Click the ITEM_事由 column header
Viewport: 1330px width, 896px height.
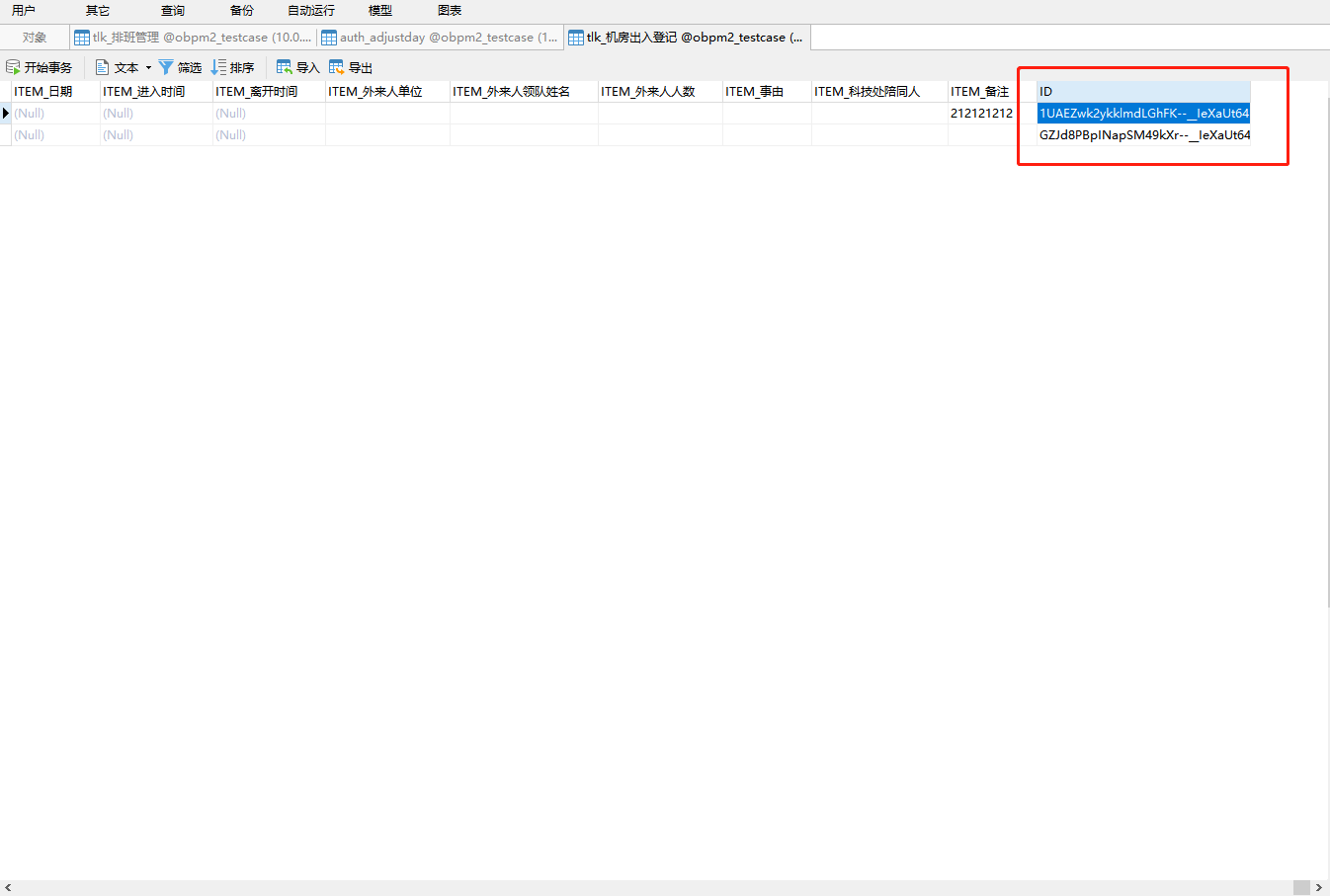coord(767,92)
